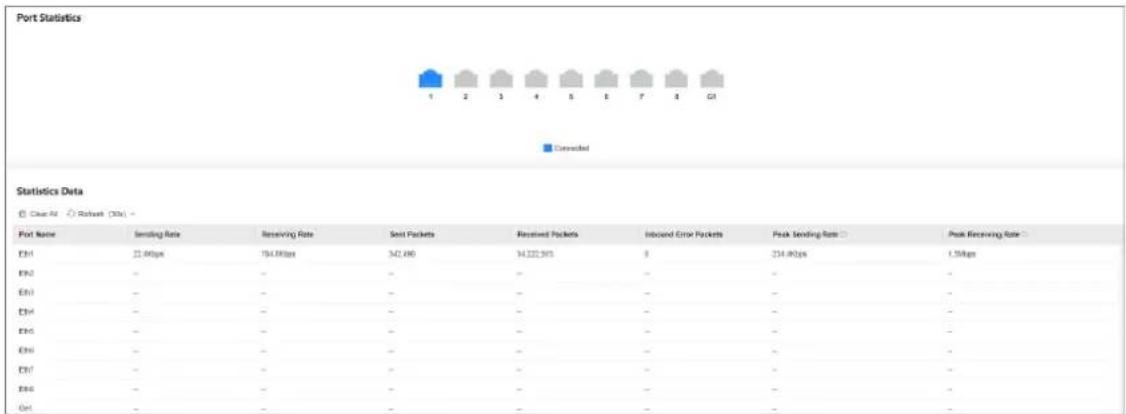The height and width of the screenshot is (414, 1126).
Task: Click the Peak Receiving Rate column header
Action: point(984,235)
